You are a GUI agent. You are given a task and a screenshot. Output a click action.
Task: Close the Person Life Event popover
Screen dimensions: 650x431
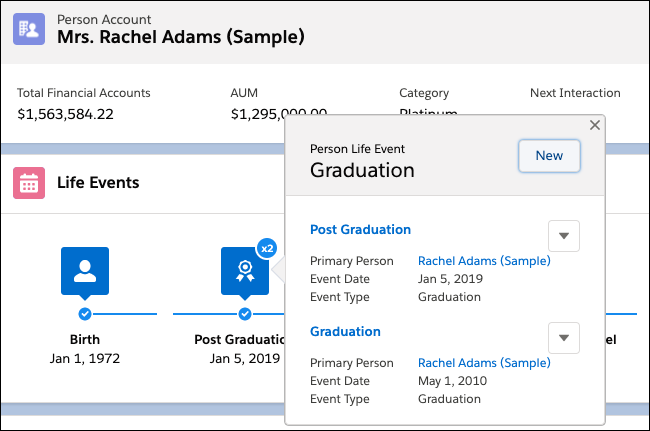595,125
